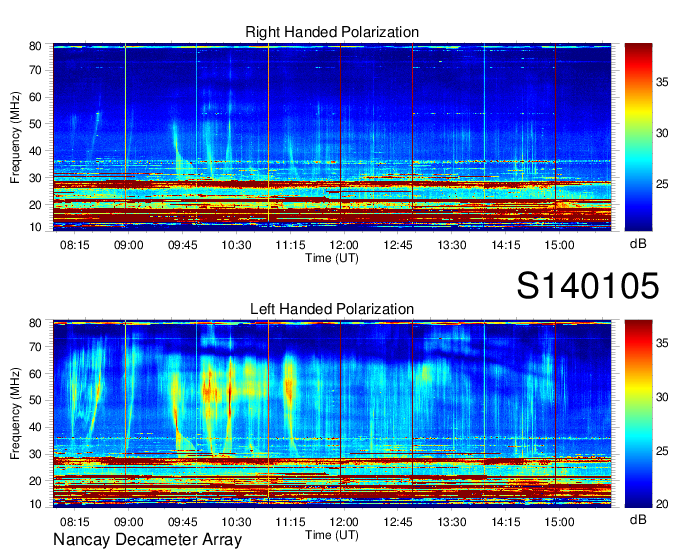Click the Time (UT) label under Left Handed plot
Image resolution: width=680 pixels, height=552 pixels.
pyautogui.click(x=332, y=535)
